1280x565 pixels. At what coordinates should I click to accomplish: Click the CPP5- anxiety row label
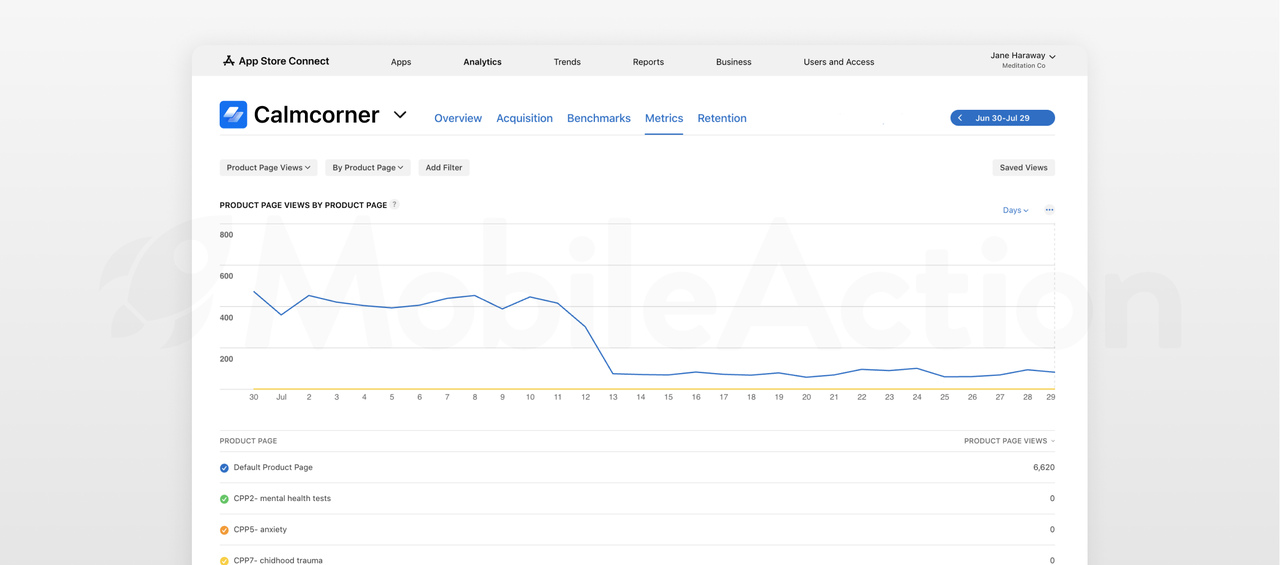click(260, 530)
